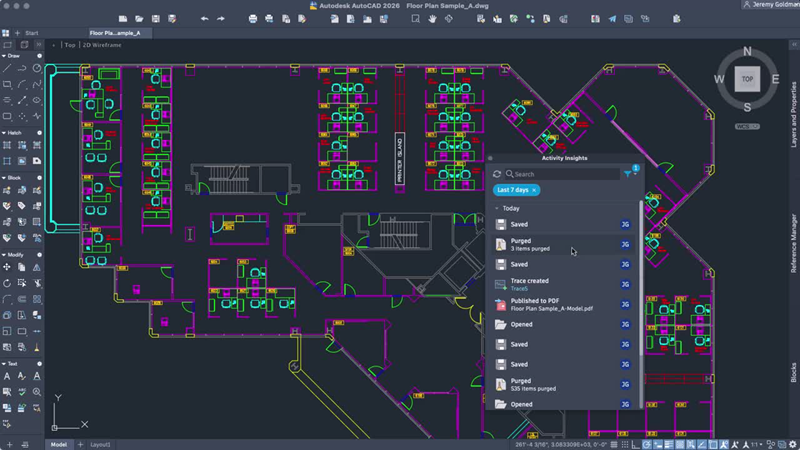Click the Save floppy disk icon in the toolbar
This screenshot has width=800, height=450.
[156, 19]
